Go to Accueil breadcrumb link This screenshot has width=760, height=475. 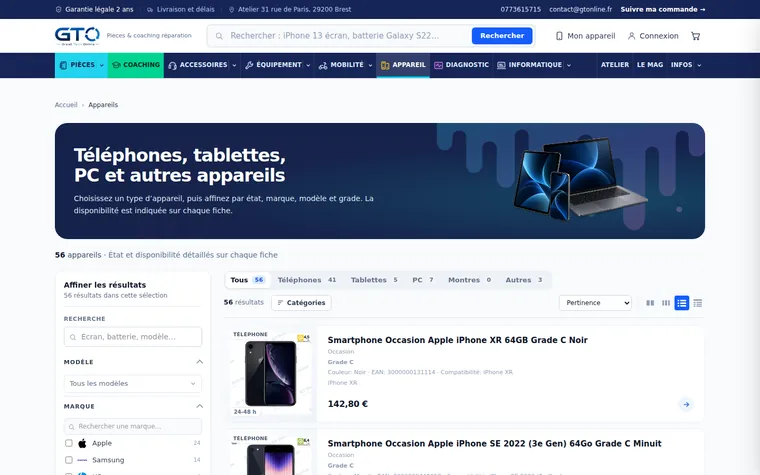(66, 105)
